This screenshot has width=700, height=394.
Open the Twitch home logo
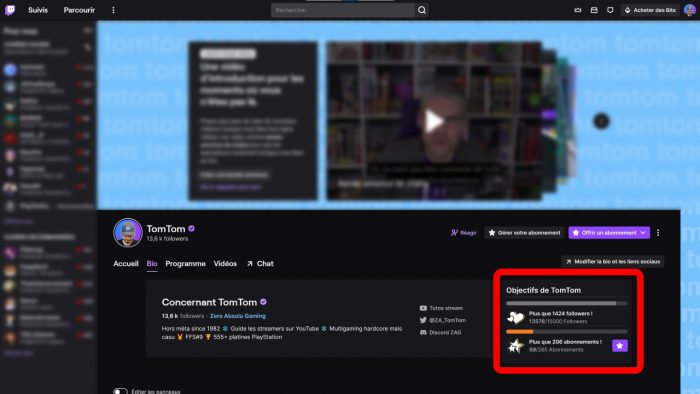10,10
